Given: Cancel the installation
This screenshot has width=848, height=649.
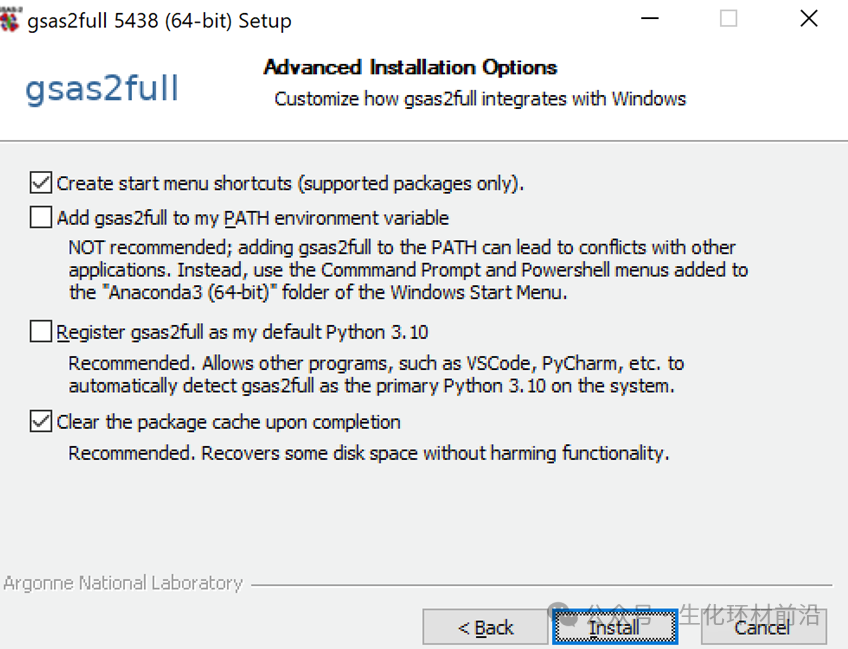Looking at the screenshot, I should [x=763, y=627].
